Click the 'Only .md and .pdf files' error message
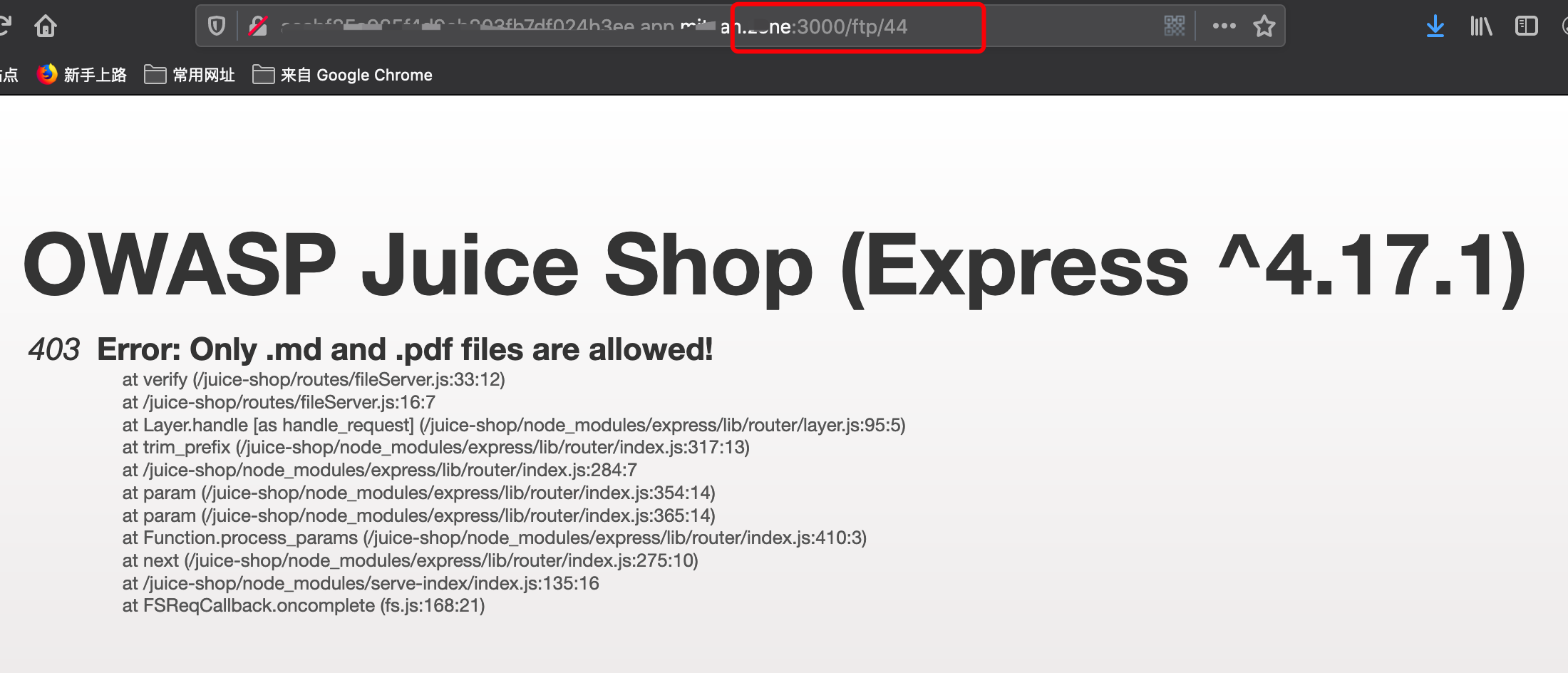The width and height of the screenshot is (1568, 673). pyautogui.click(x=405, y=349)
